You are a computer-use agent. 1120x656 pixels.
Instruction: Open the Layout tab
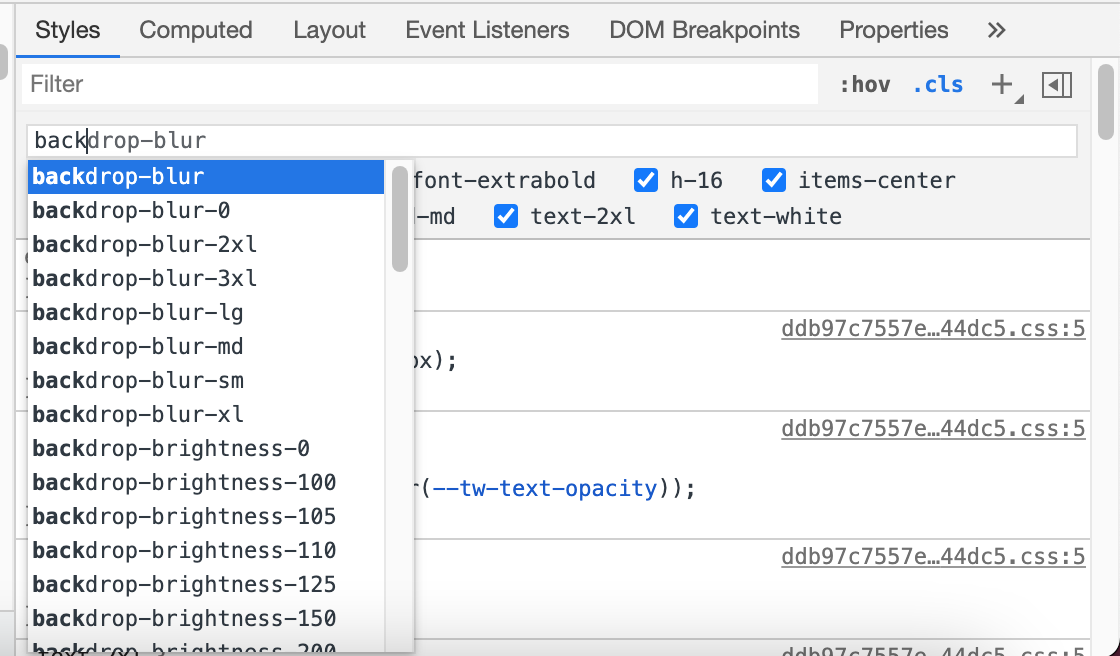(329, 30)
